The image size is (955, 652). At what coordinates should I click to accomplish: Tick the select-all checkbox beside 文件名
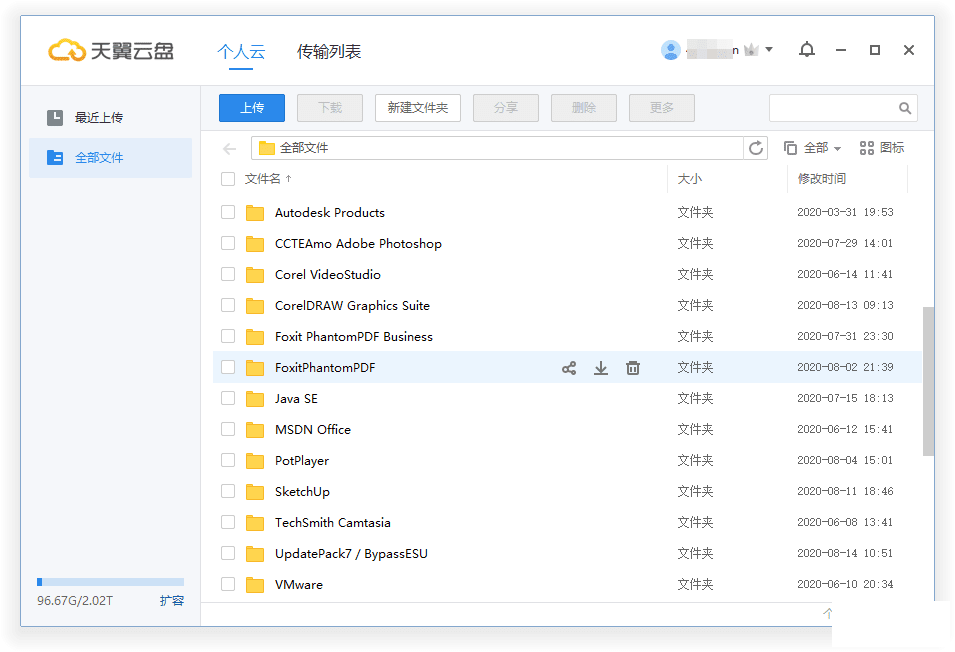click(228, 179)
